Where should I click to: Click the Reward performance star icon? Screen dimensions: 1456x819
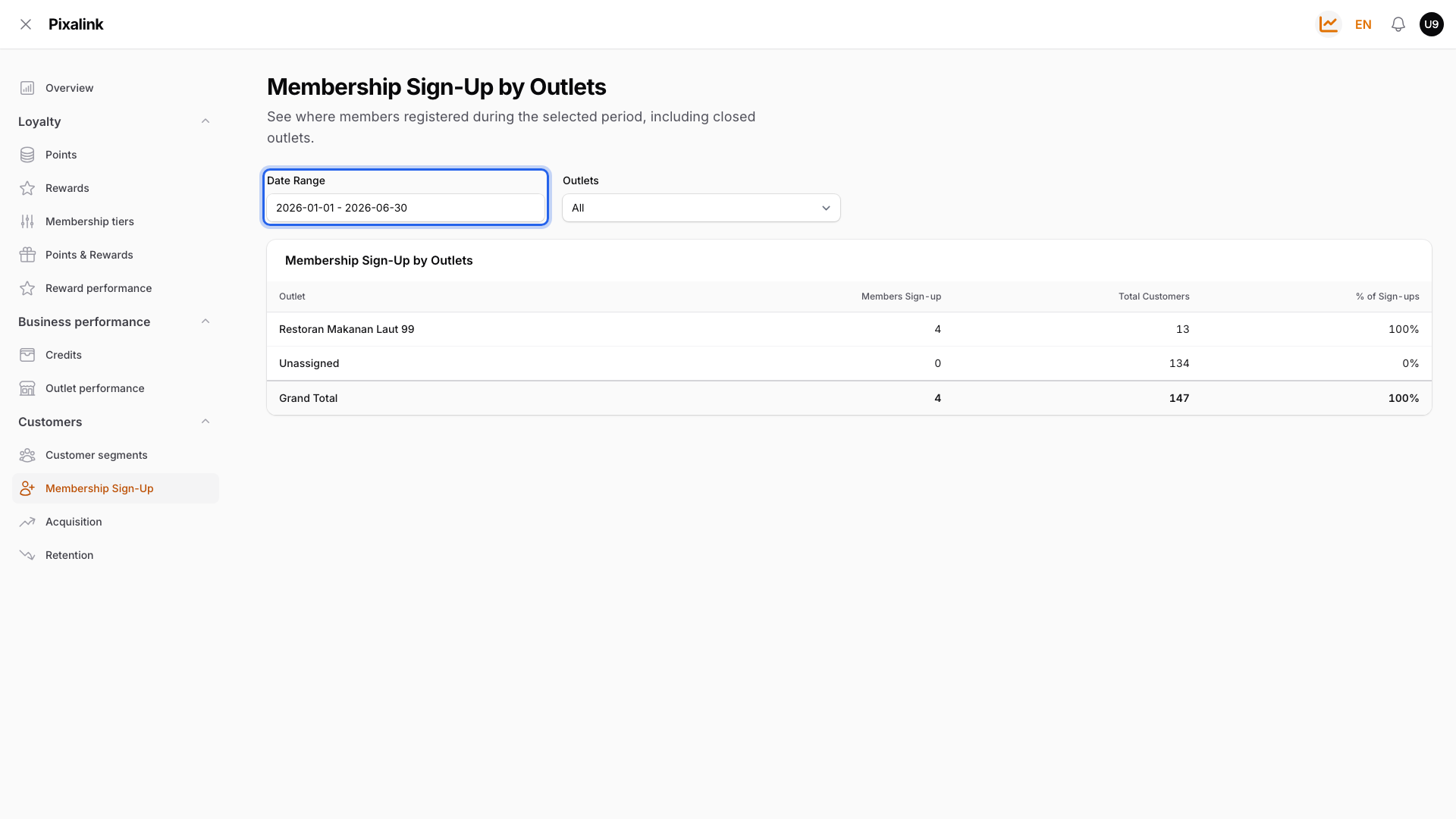pyautogui.click(x=27, y=288)
